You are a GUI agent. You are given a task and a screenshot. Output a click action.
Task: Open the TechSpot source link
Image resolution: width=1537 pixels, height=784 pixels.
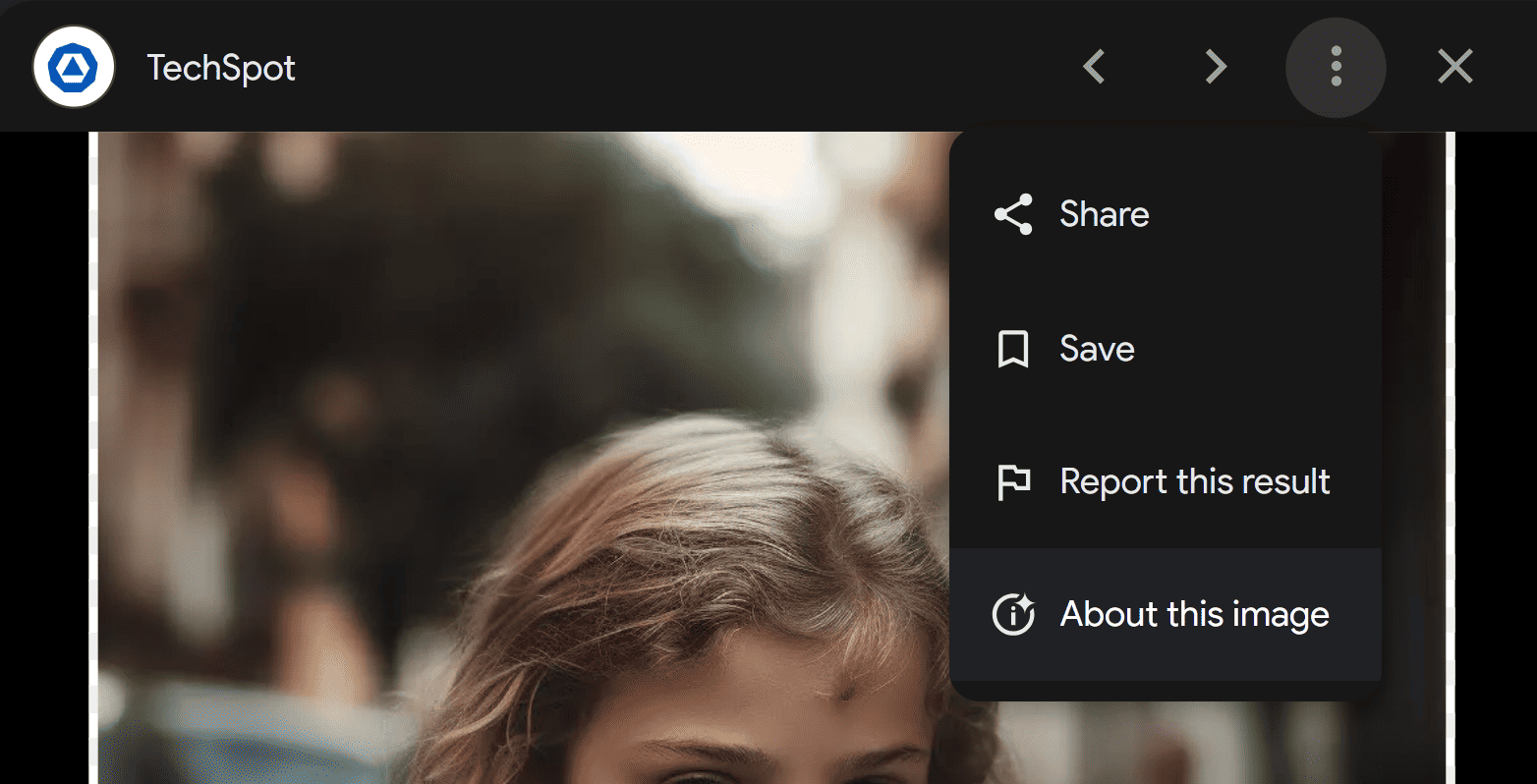[221, 68]
